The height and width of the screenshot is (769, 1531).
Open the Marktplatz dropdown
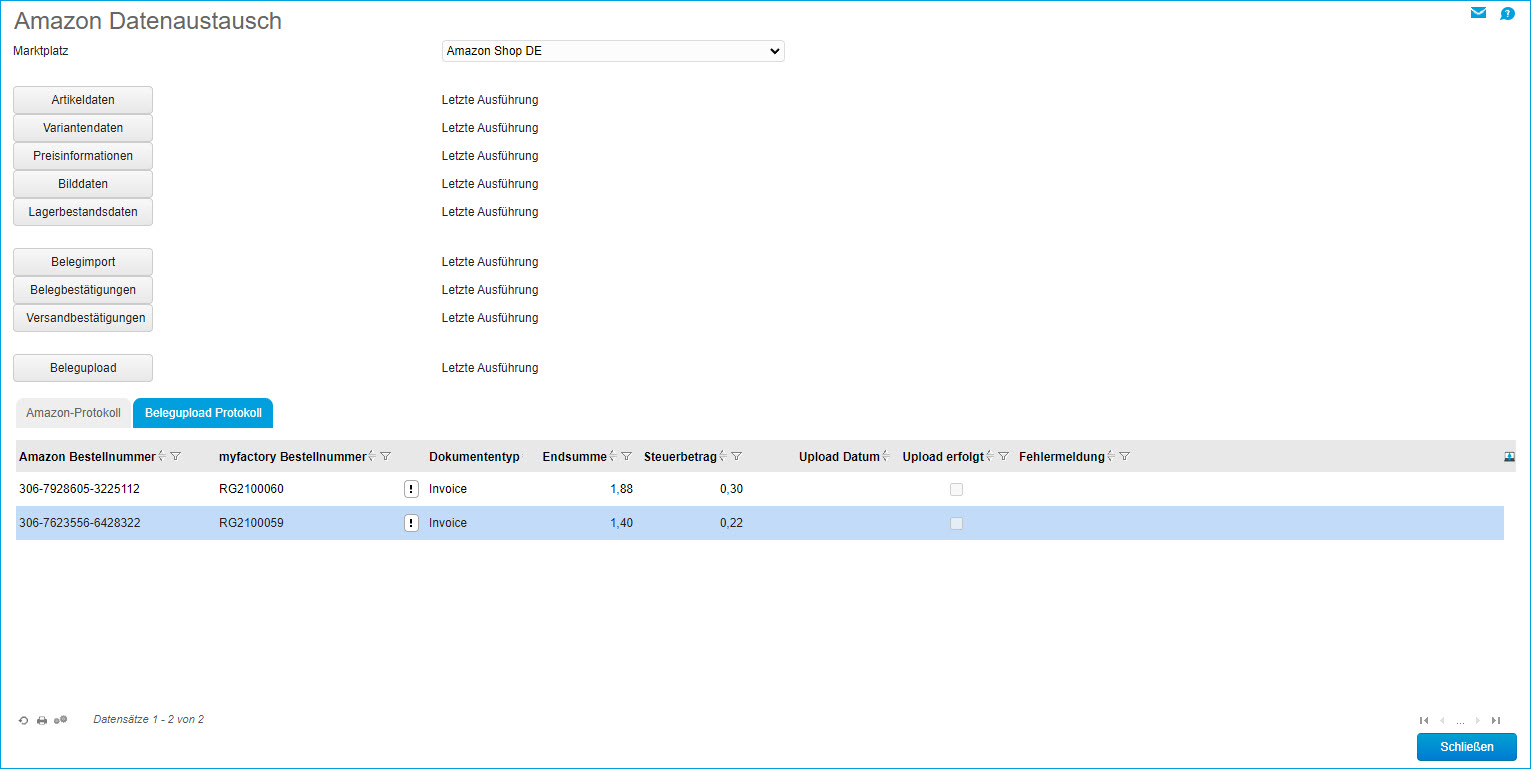613,51
